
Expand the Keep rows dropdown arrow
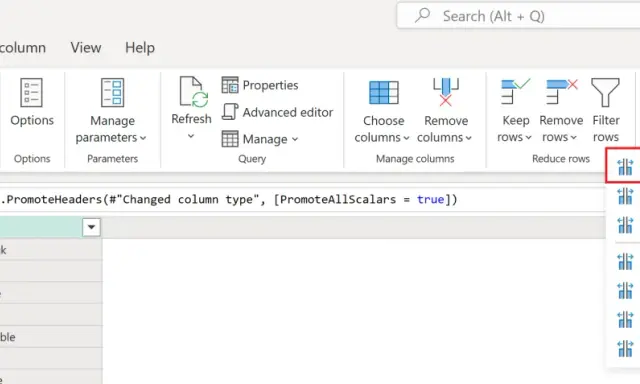pyautogui.click(x=529, y=138)
